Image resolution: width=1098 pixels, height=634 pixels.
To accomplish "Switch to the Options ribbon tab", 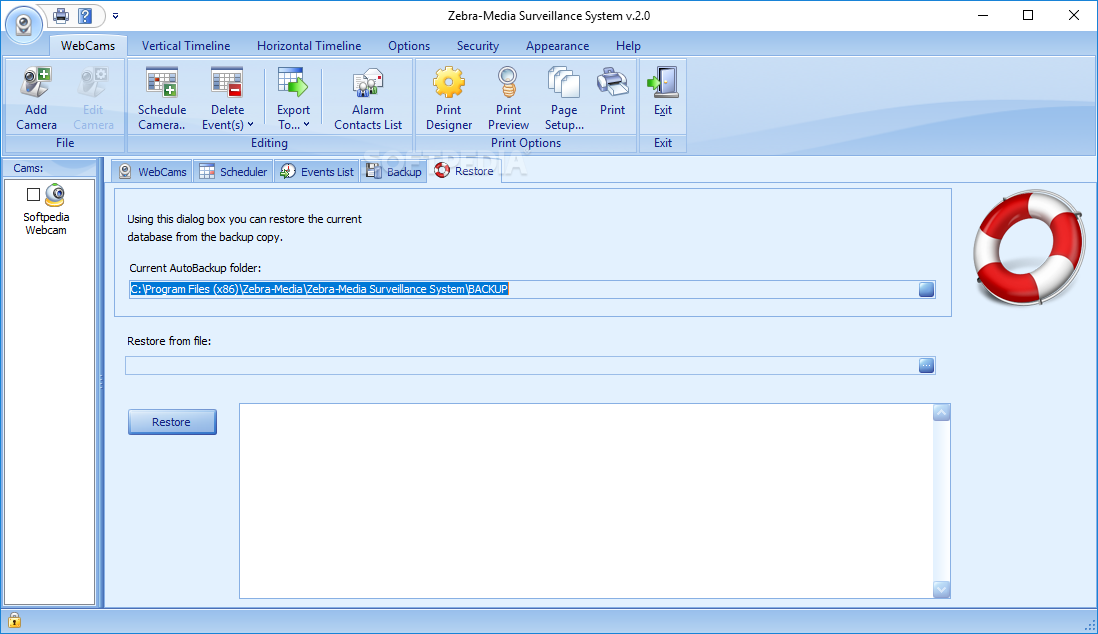I will pos(409,46).
